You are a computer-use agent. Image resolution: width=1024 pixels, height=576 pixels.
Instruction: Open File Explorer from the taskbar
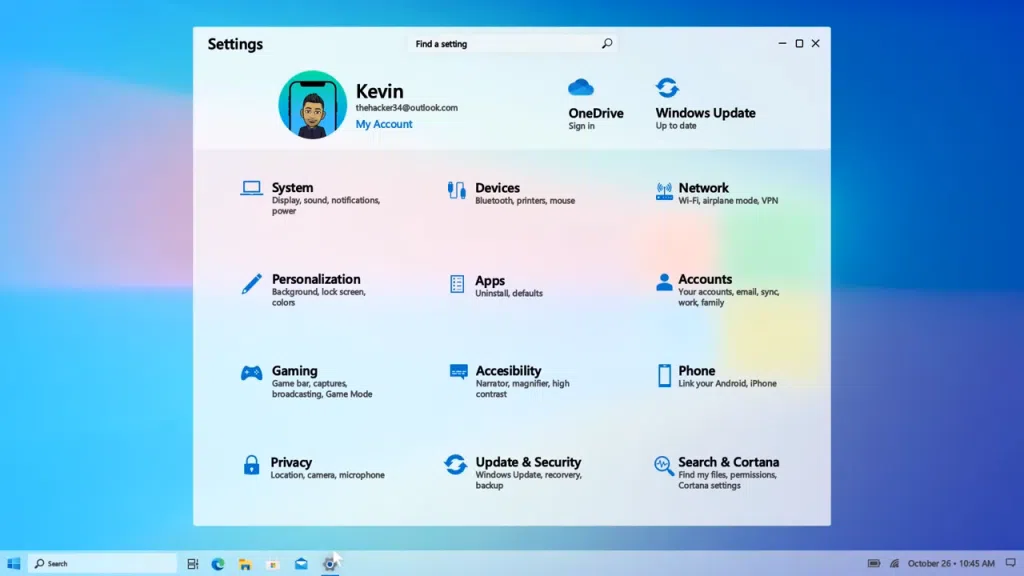[245, 563]
